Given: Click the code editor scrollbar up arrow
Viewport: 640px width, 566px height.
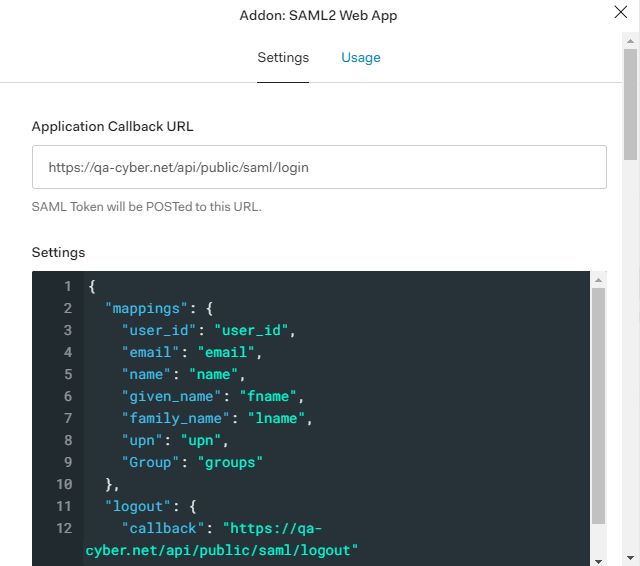Looking at the screenshot, I should pos(598,280).
